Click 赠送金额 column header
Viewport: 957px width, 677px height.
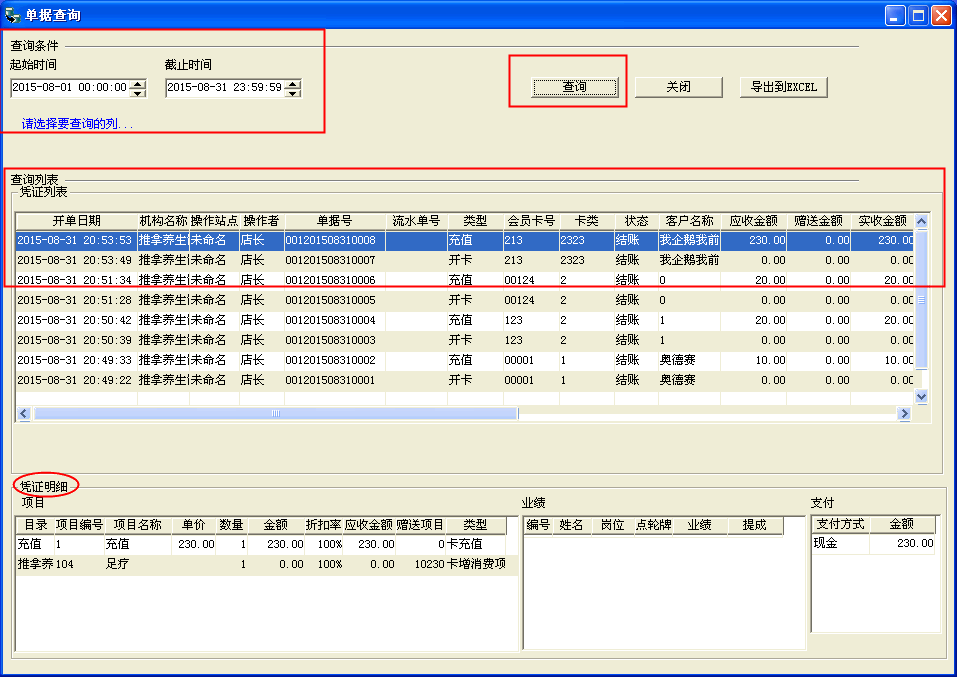tap(818, 221)
